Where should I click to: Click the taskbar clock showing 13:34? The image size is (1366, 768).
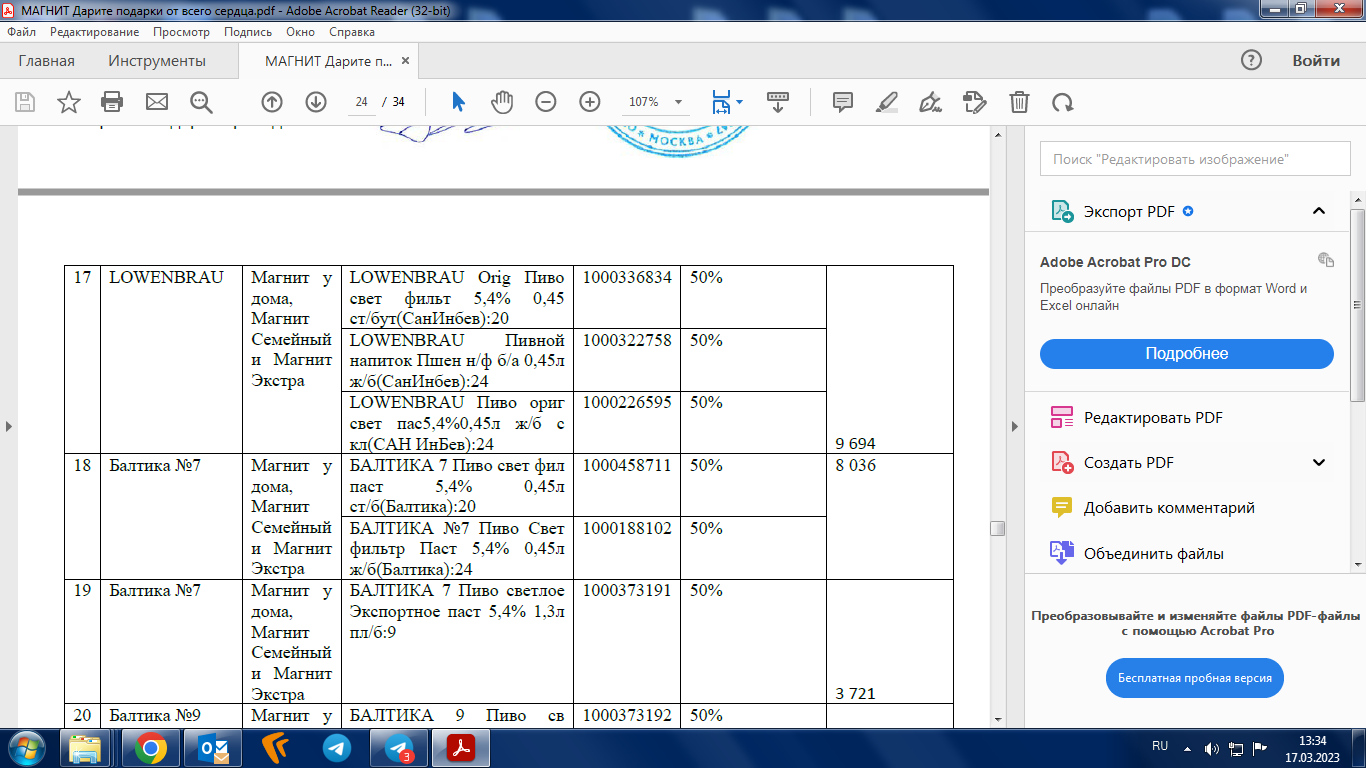(x=1314, y=740)
